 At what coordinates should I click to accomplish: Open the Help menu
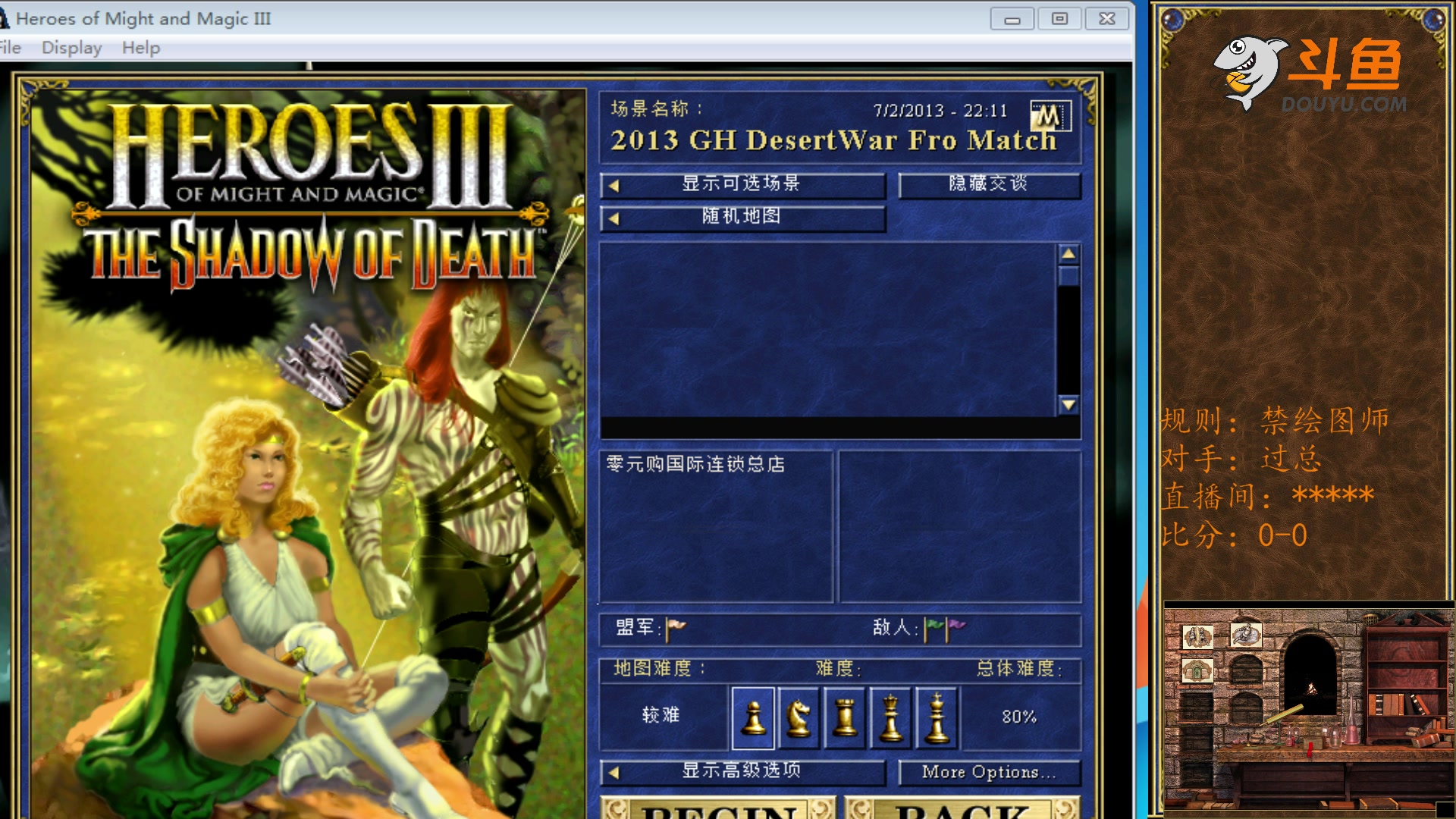pos(141,47)
